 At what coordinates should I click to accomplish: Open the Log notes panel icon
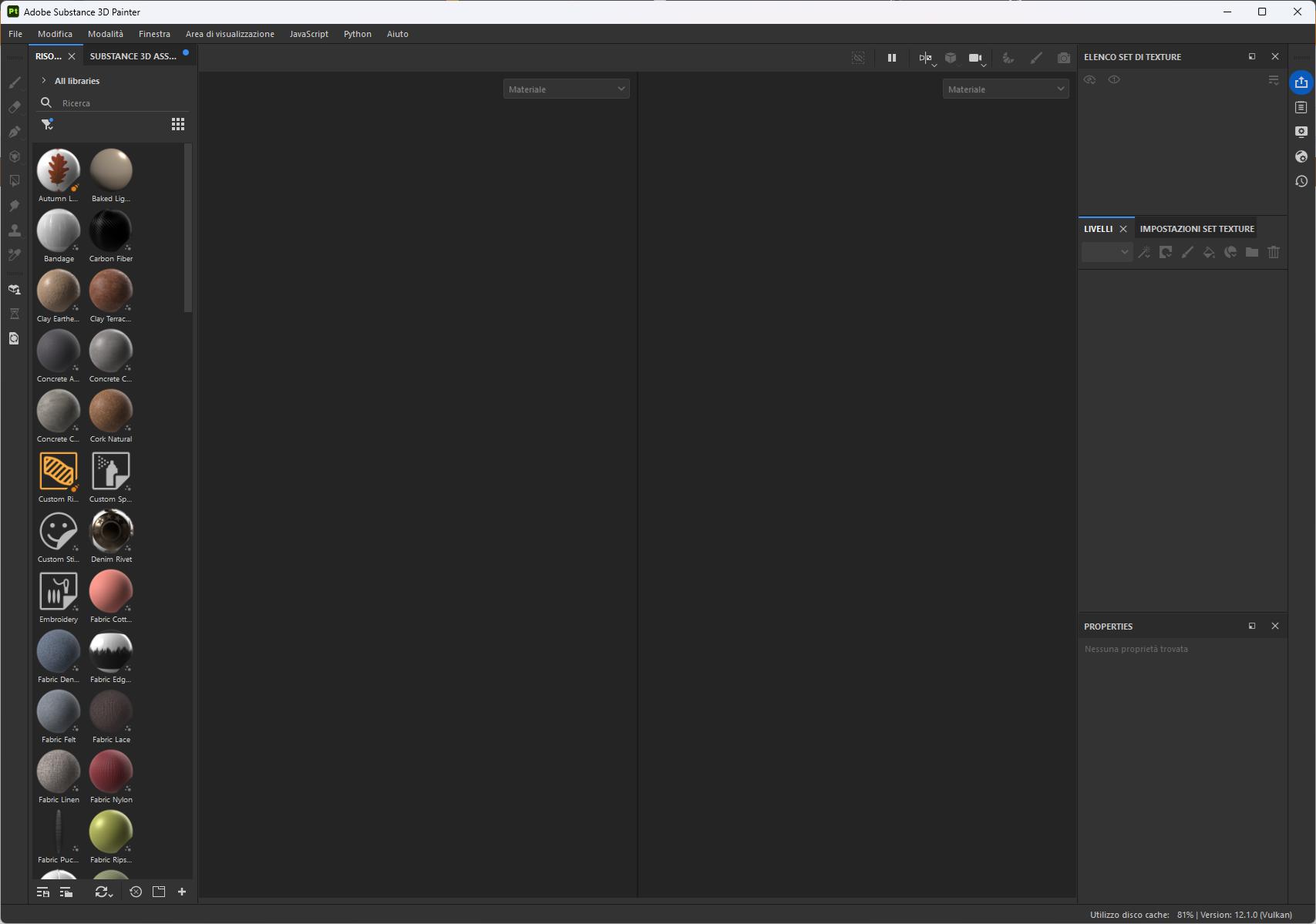[x=1301, y=107]
